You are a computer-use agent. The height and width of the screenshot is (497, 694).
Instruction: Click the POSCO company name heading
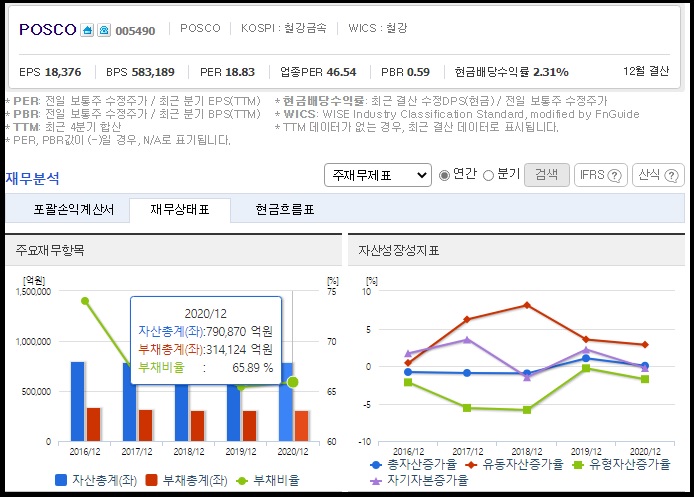(x=48, y=30)
